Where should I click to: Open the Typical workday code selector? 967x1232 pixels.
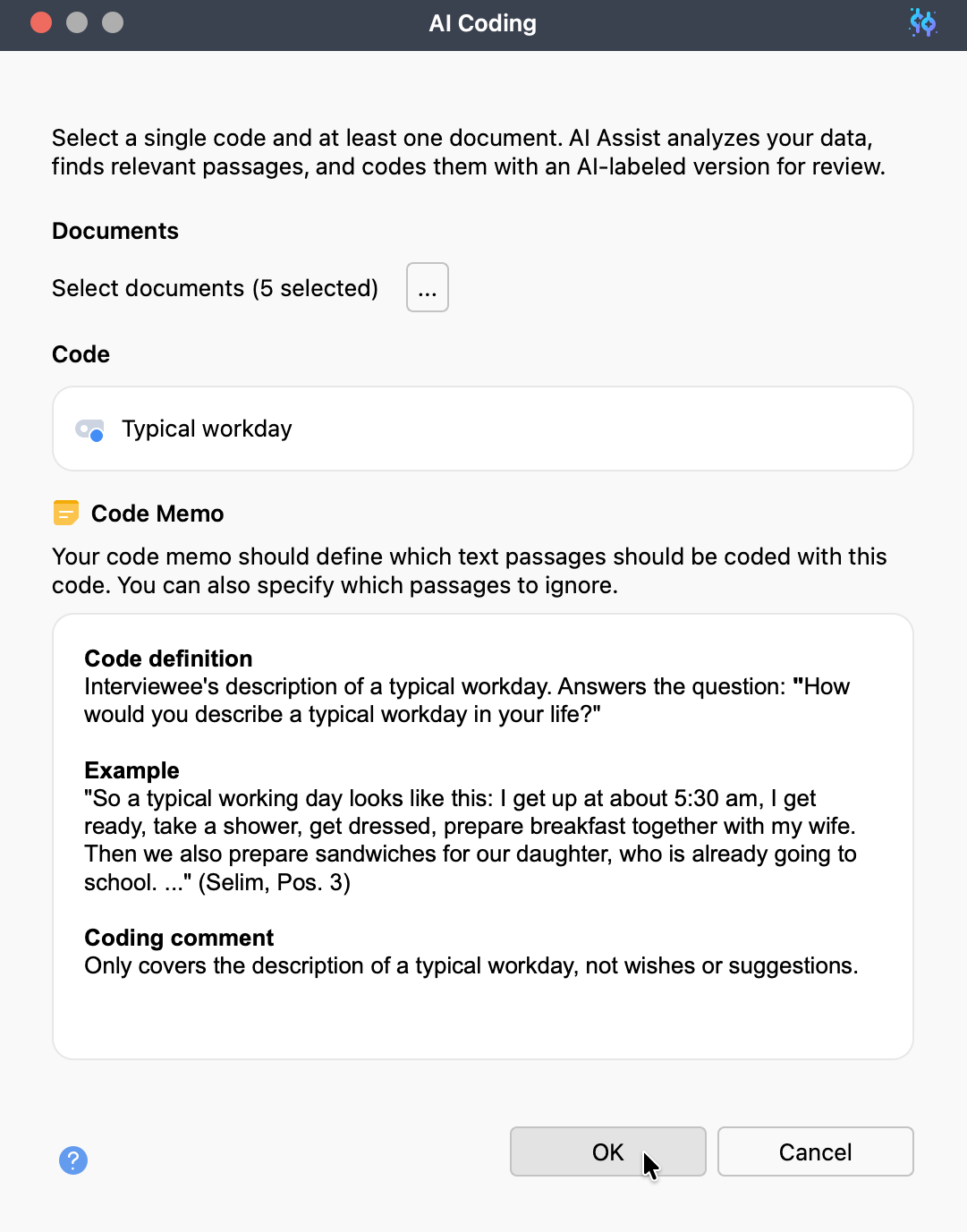coord(482,429)
